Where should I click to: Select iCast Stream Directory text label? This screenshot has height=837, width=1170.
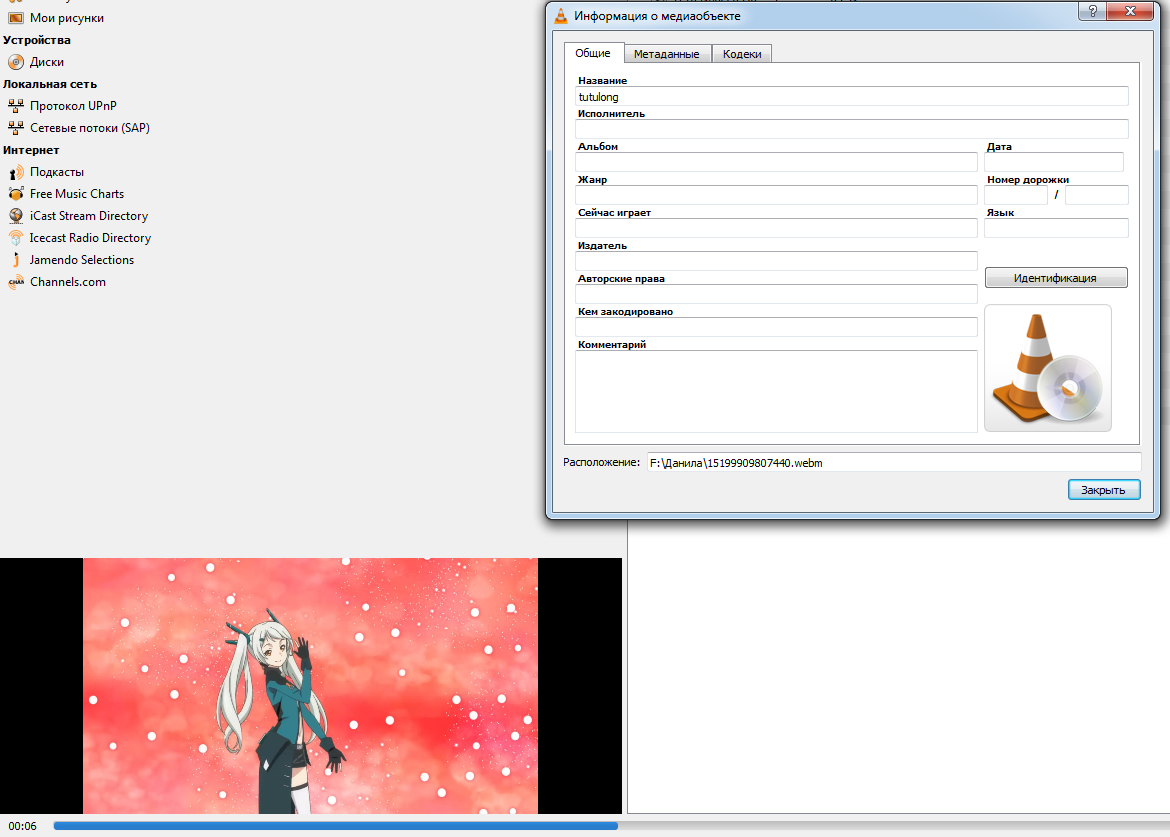(89, 216)
